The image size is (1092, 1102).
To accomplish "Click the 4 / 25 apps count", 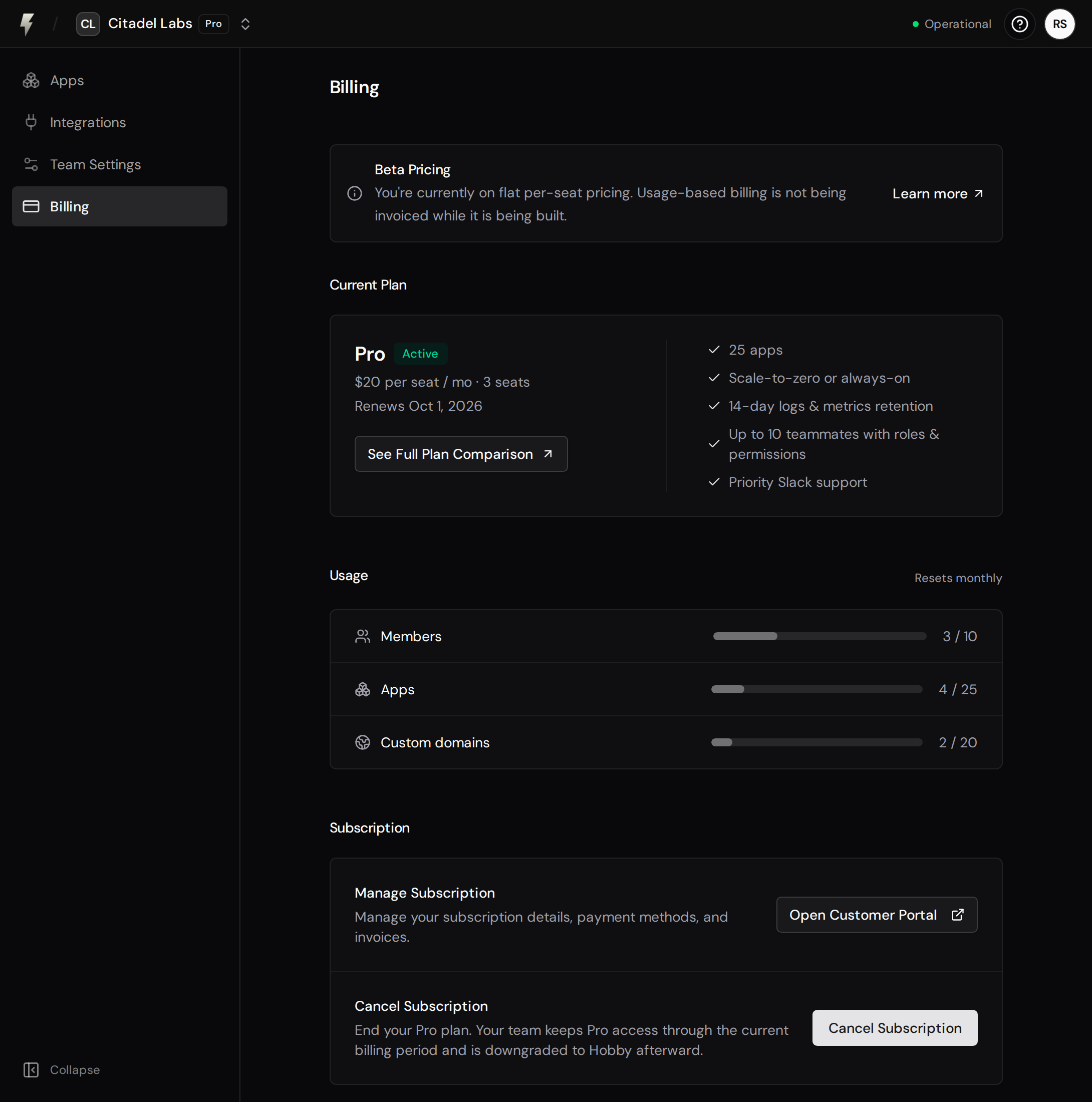I will click(x=958, y=689).
